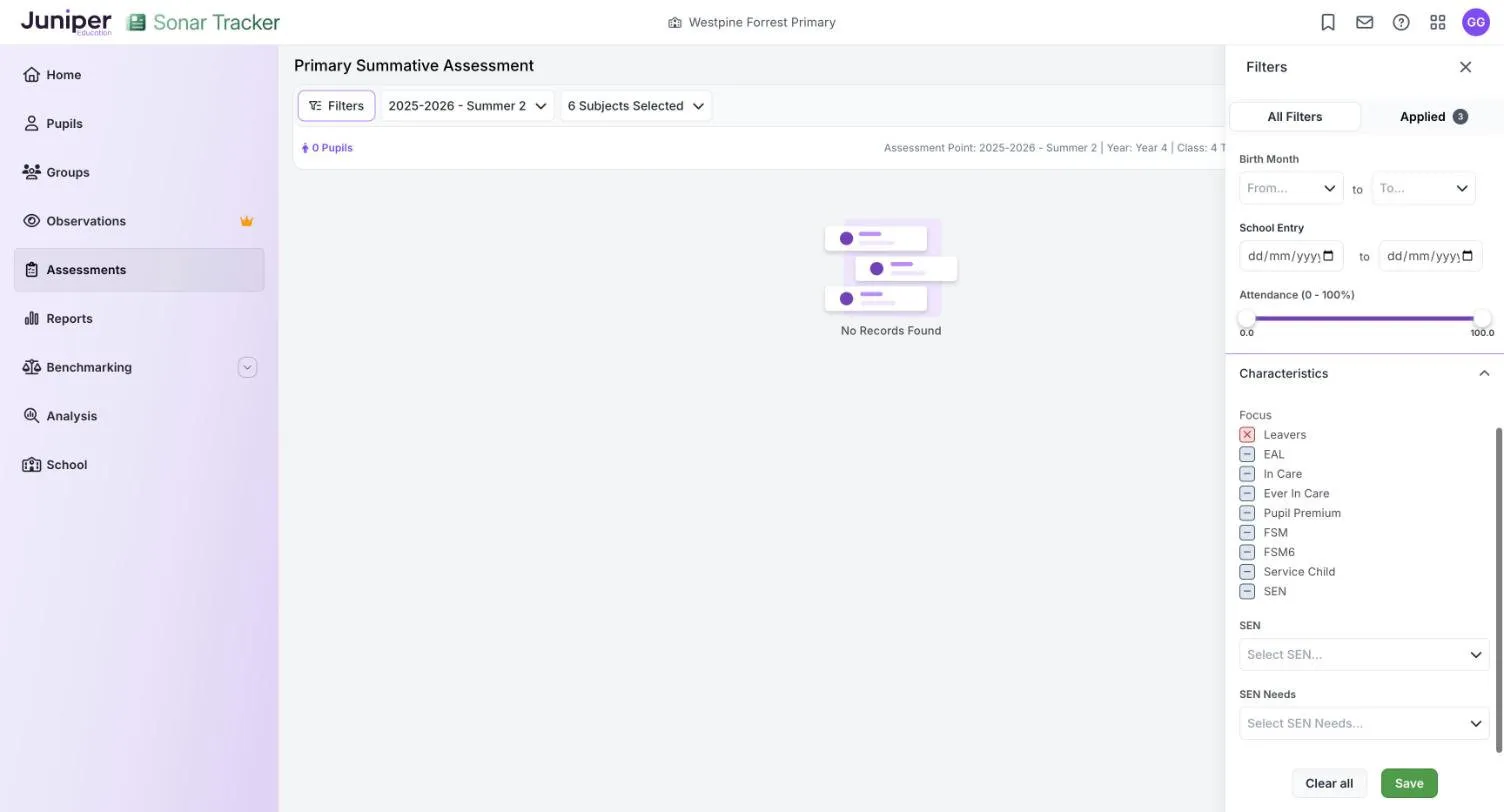Open the help question mark icon

coord(1401,22)
